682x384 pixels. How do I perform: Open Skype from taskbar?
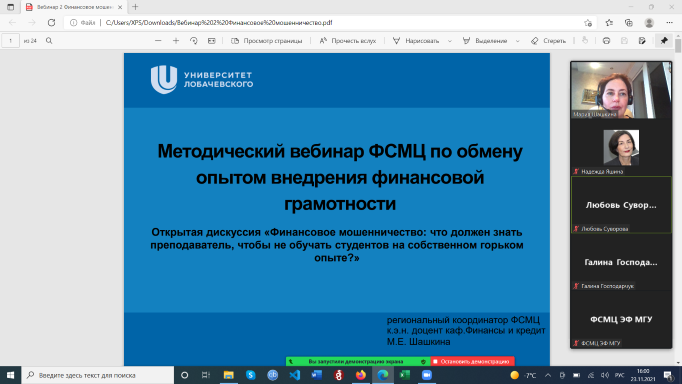[251, 375]
